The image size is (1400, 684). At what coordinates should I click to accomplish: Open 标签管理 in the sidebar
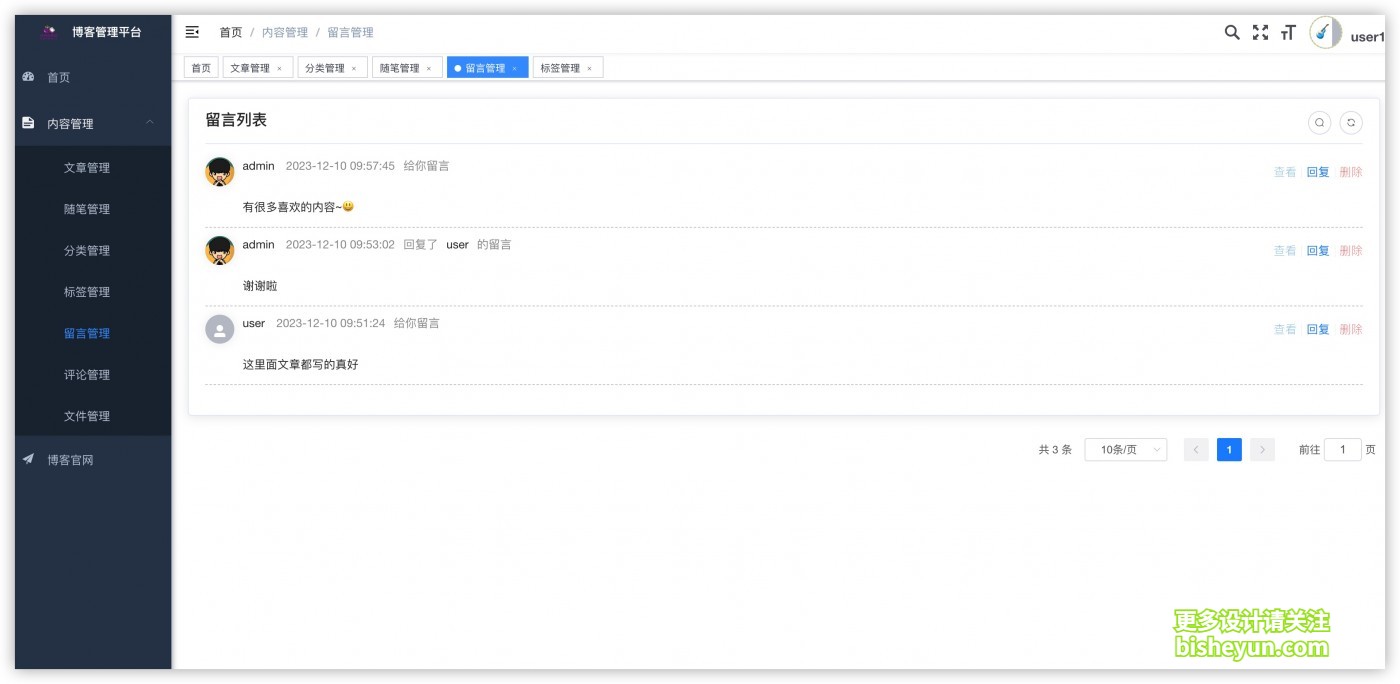tap(93, 292)
